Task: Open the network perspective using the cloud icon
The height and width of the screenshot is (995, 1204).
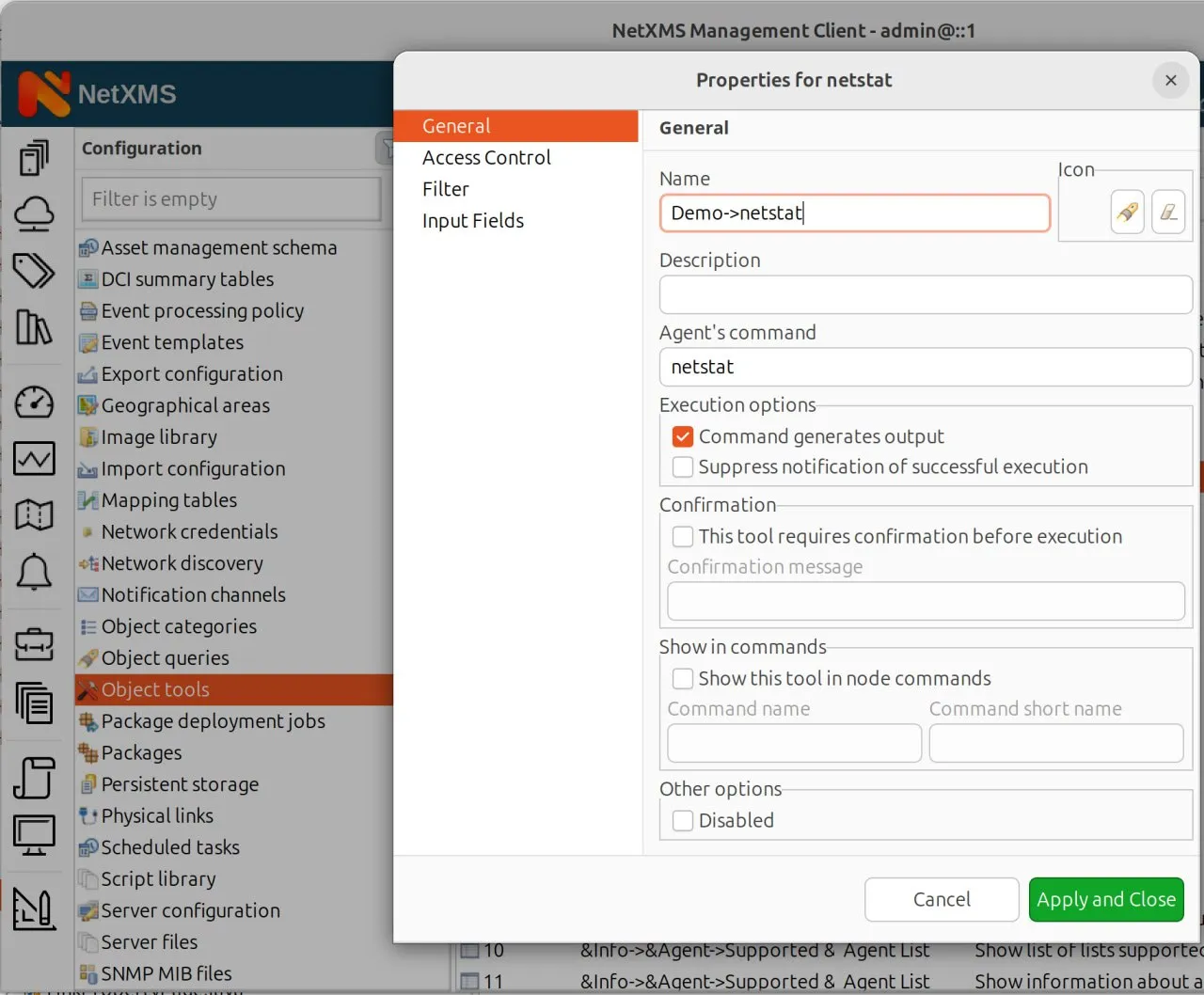Action: tap(35, 213)
